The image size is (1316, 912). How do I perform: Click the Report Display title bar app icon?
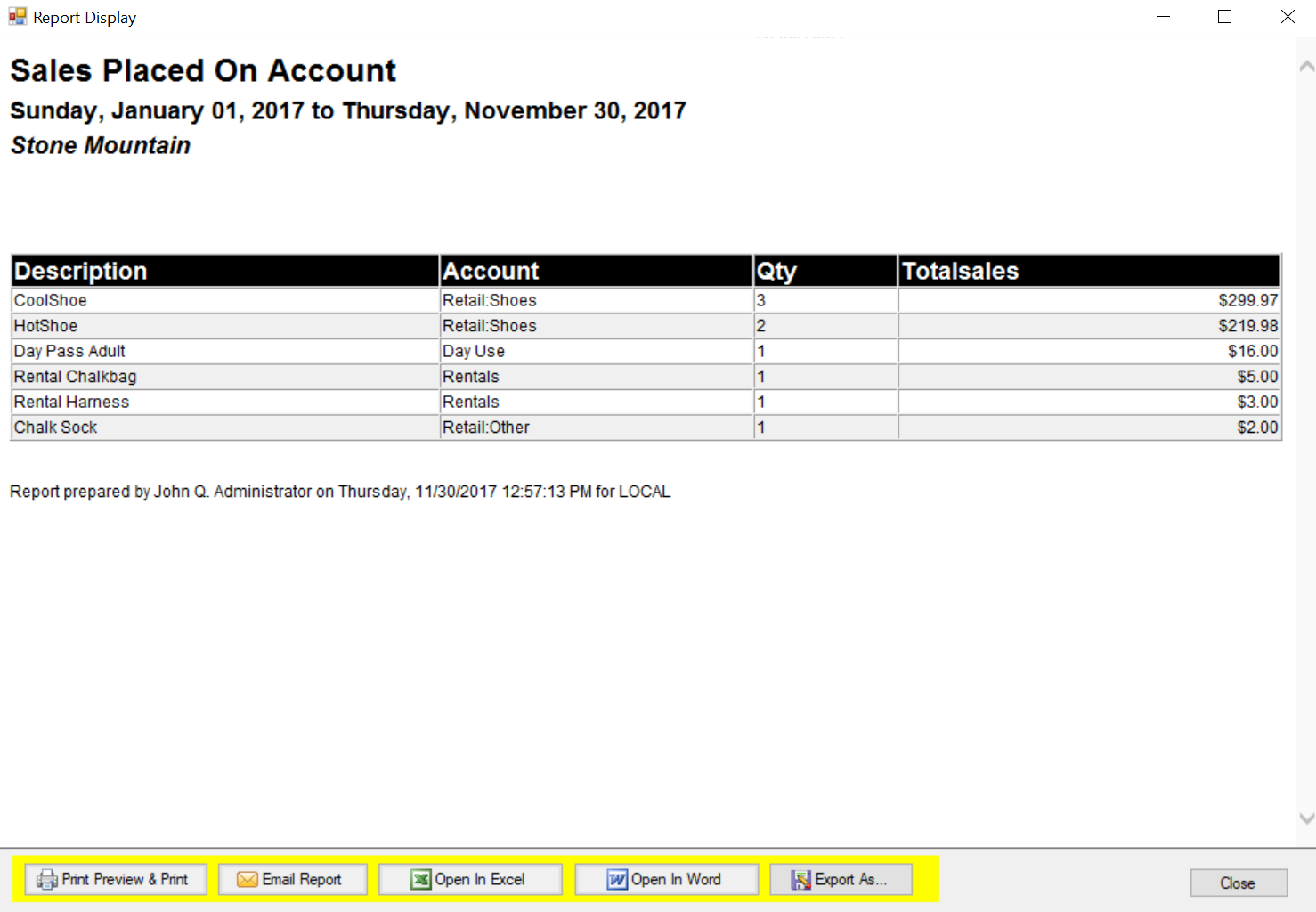(17, 17)
